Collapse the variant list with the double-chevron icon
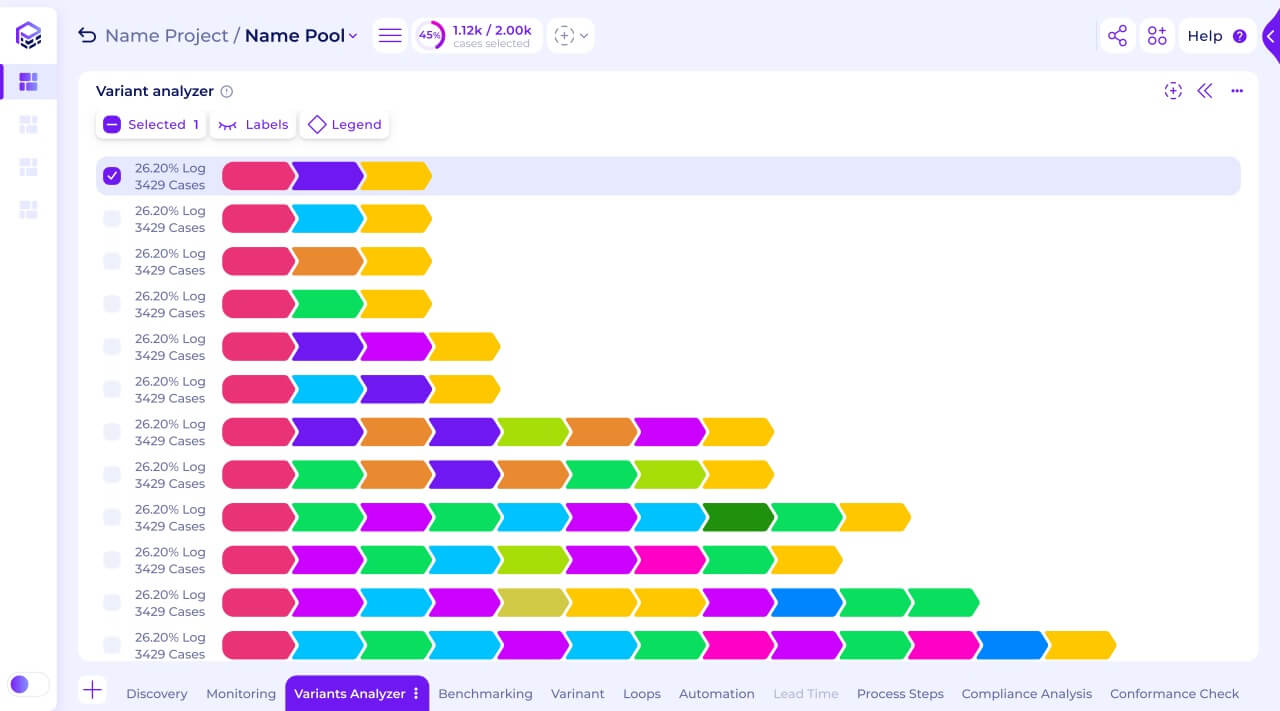This screenshot has width=1280, height=711. pos(1205,91)
